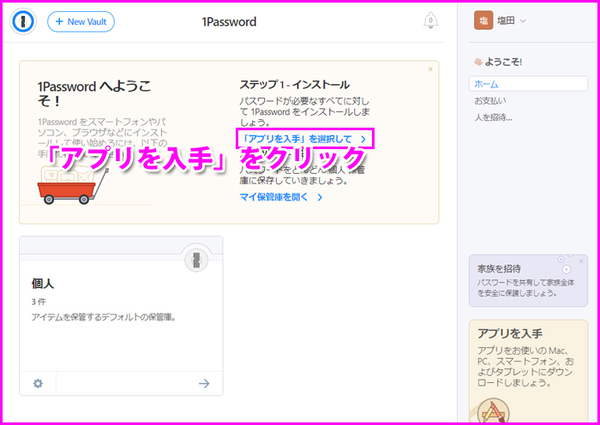Click the App Store icon in アプリを入手 card
The height and width of the screenshot is (425, 600).
click(494, 412)
